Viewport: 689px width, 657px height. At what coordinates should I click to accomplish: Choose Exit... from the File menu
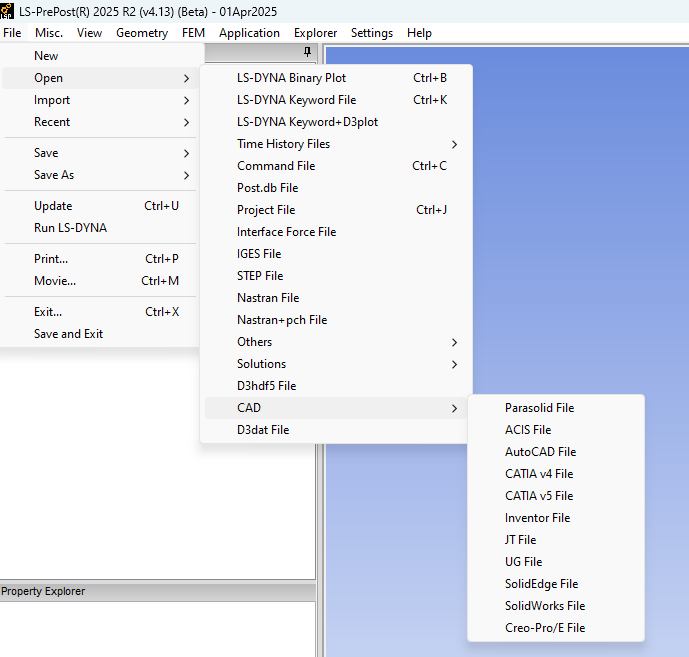tap(100, 312)
